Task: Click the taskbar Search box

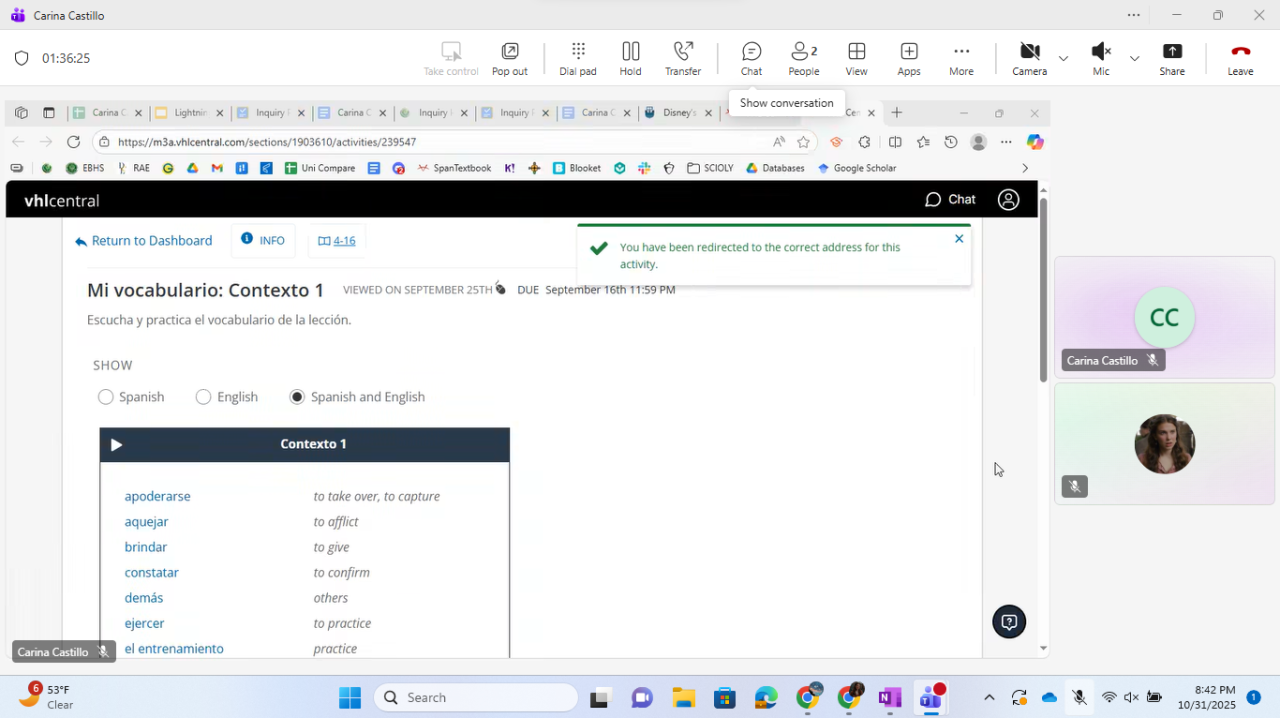Action: coord(476,697)
